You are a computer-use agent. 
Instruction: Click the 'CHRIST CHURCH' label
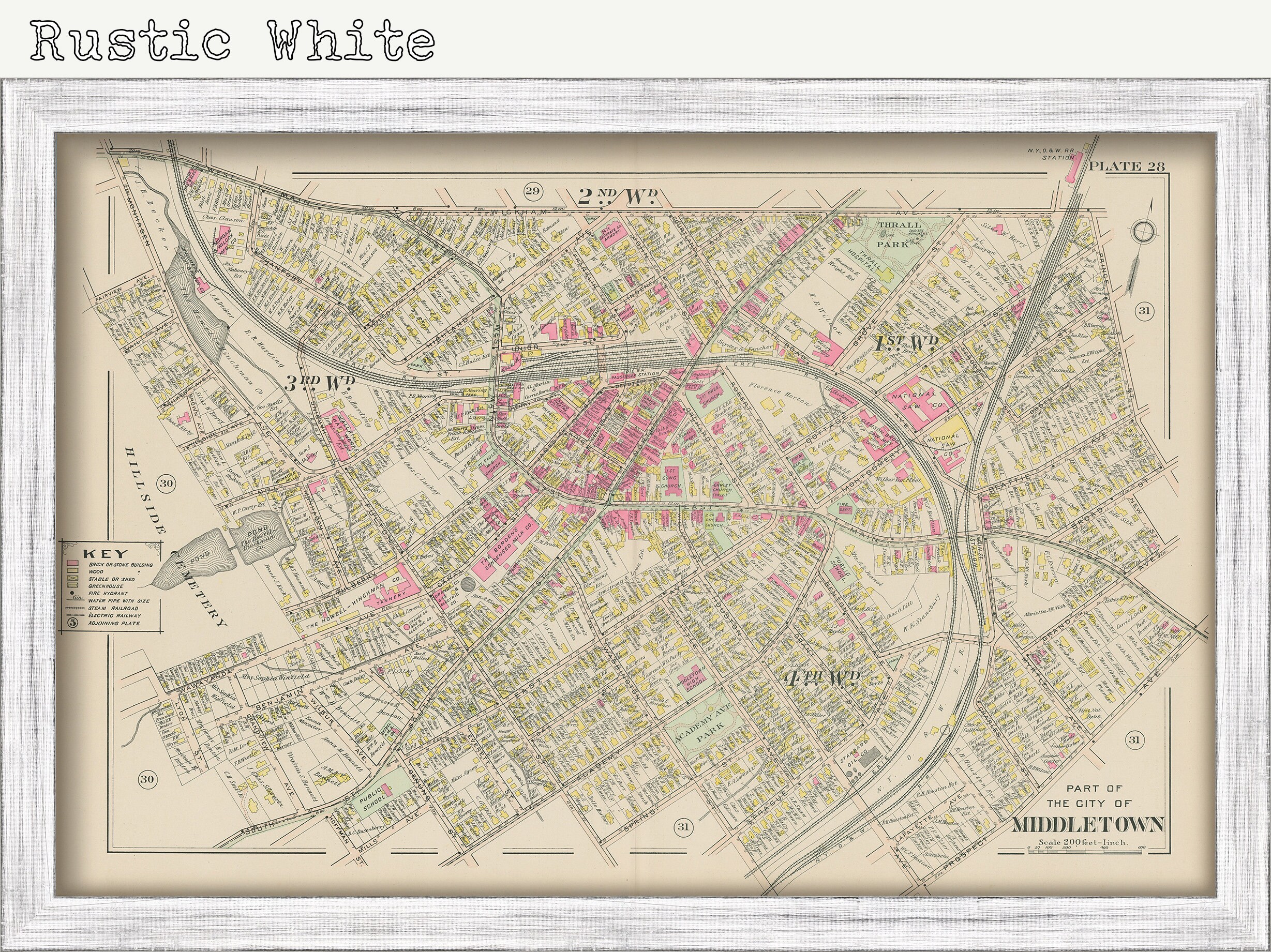(x=722, y=487)
